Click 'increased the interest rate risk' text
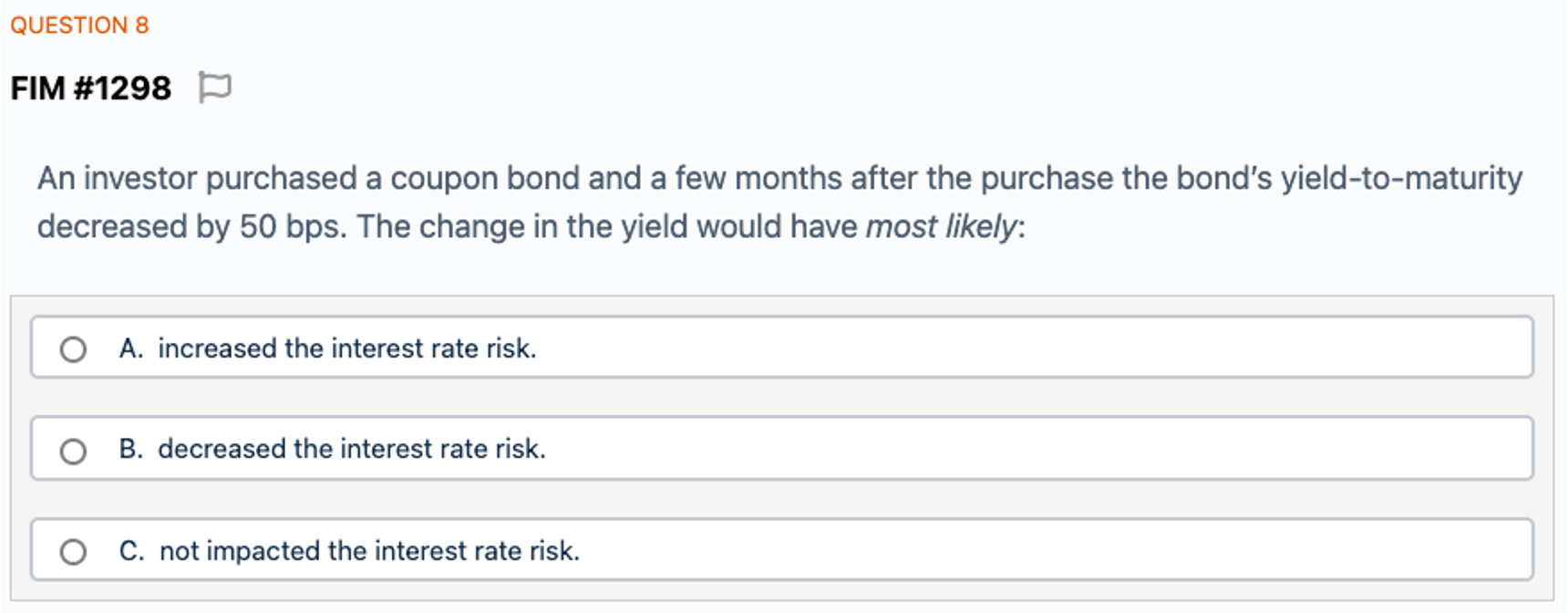Screen dimensions: 1568x613 click(x=346, y=348)
